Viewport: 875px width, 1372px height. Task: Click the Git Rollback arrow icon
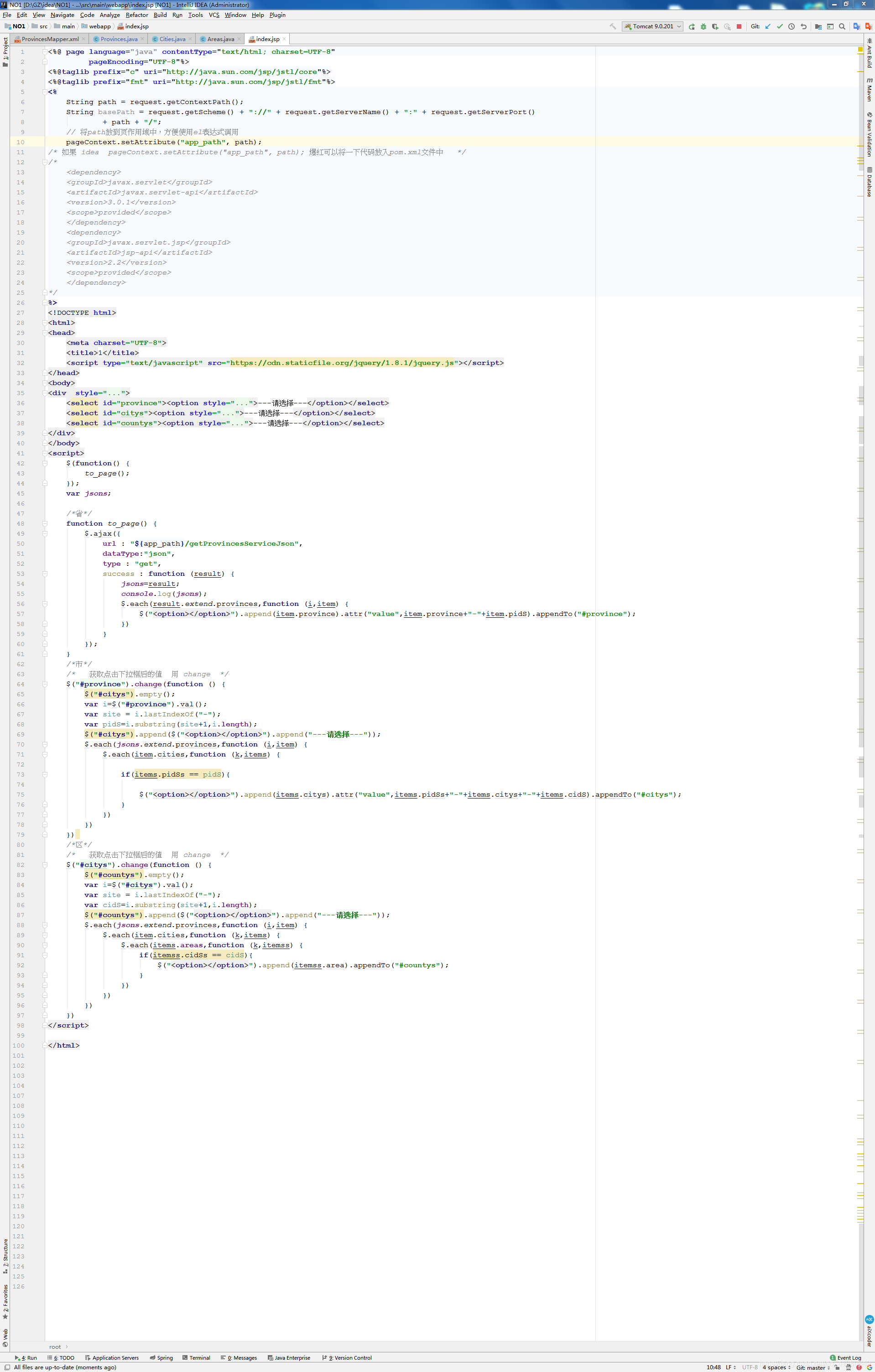(804, 26)
